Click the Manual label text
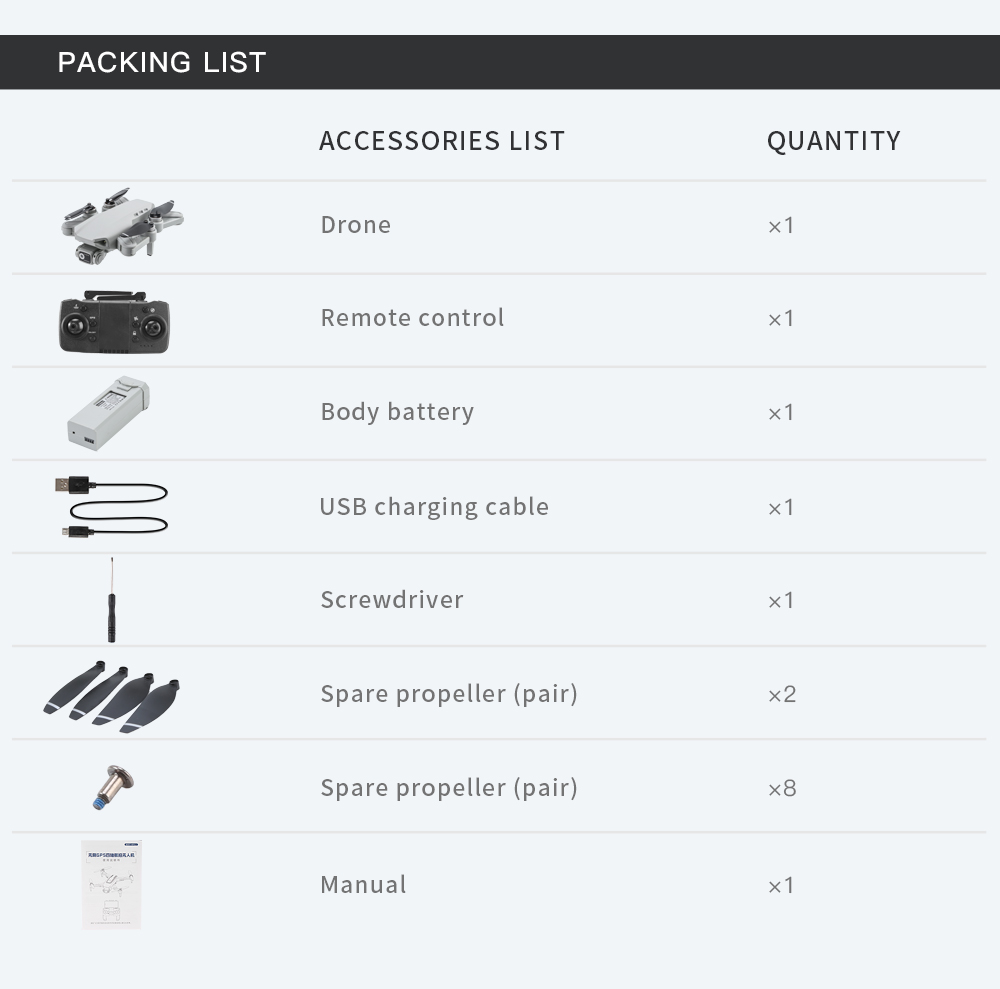Image resolution: width=1000 pixels, height=989 pixels. (x=363, y=885)
